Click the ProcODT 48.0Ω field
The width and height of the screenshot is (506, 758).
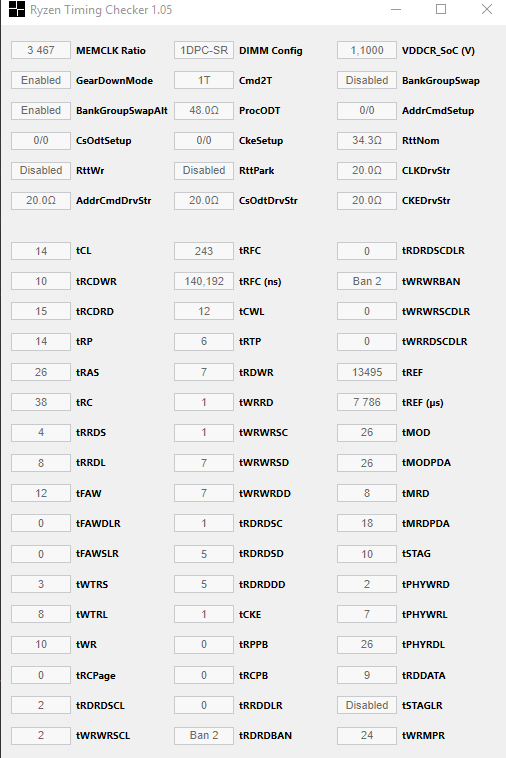pos(204,110)
